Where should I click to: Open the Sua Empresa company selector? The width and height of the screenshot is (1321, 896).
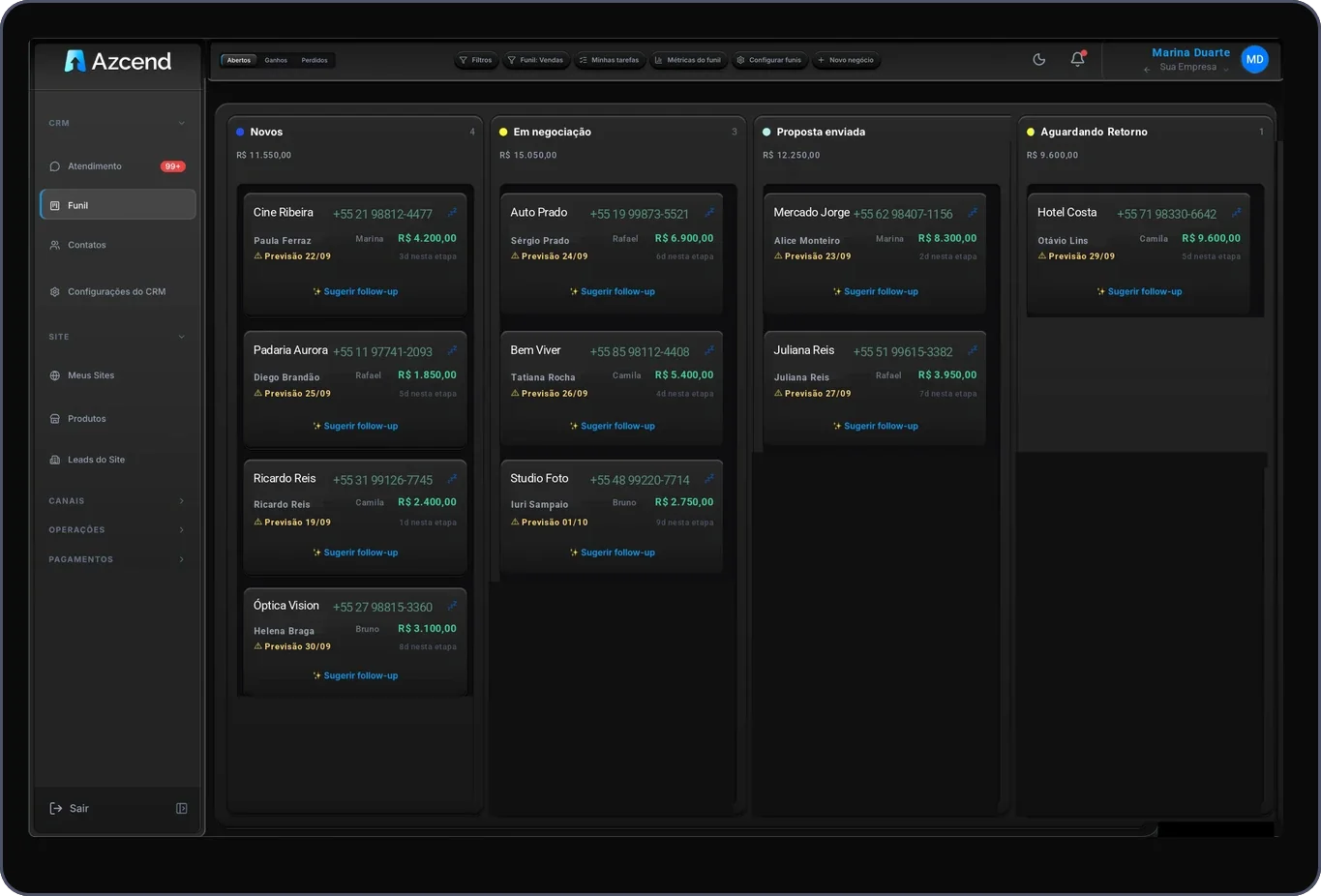[1186, 68]
